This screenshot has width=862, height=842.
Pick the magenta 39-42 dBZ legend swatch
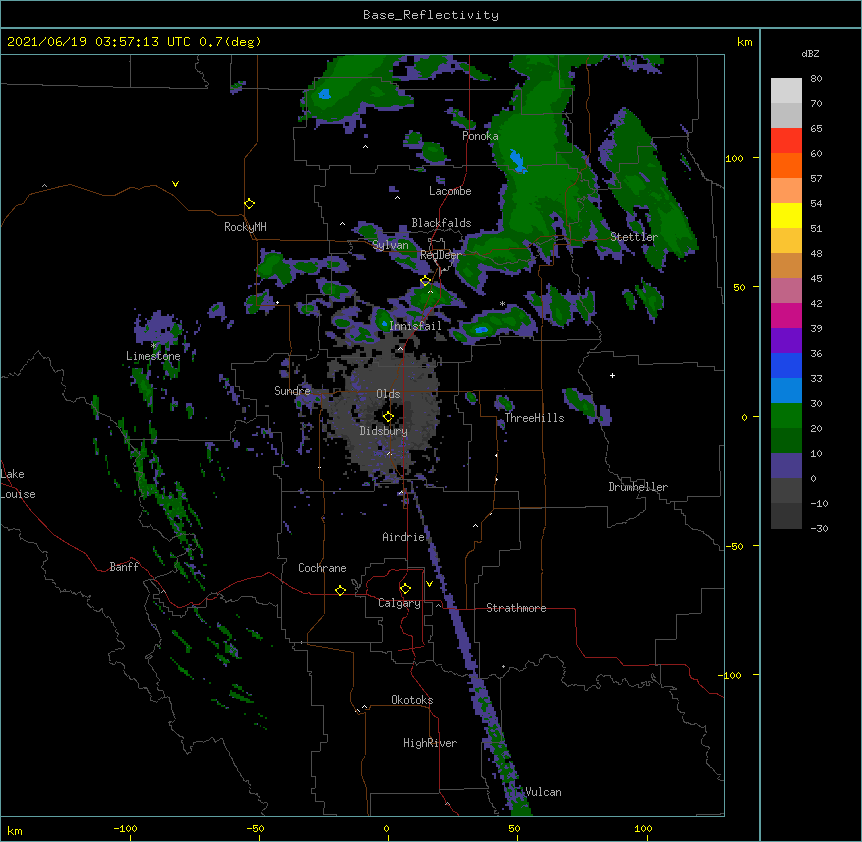[786, 315]
